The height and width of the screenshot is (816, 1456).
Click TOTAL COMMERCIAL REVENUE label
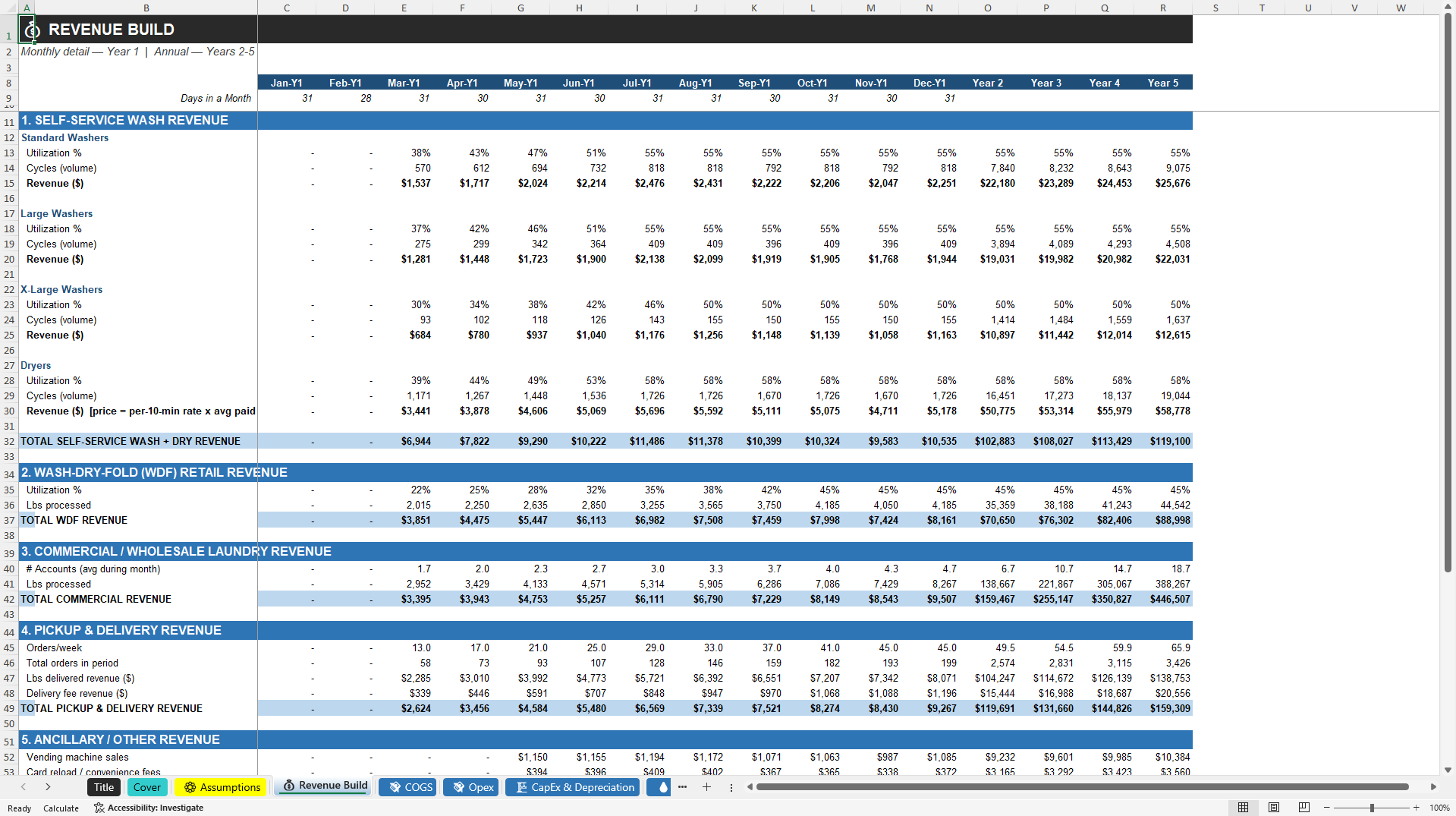click(x=96, y=599)
